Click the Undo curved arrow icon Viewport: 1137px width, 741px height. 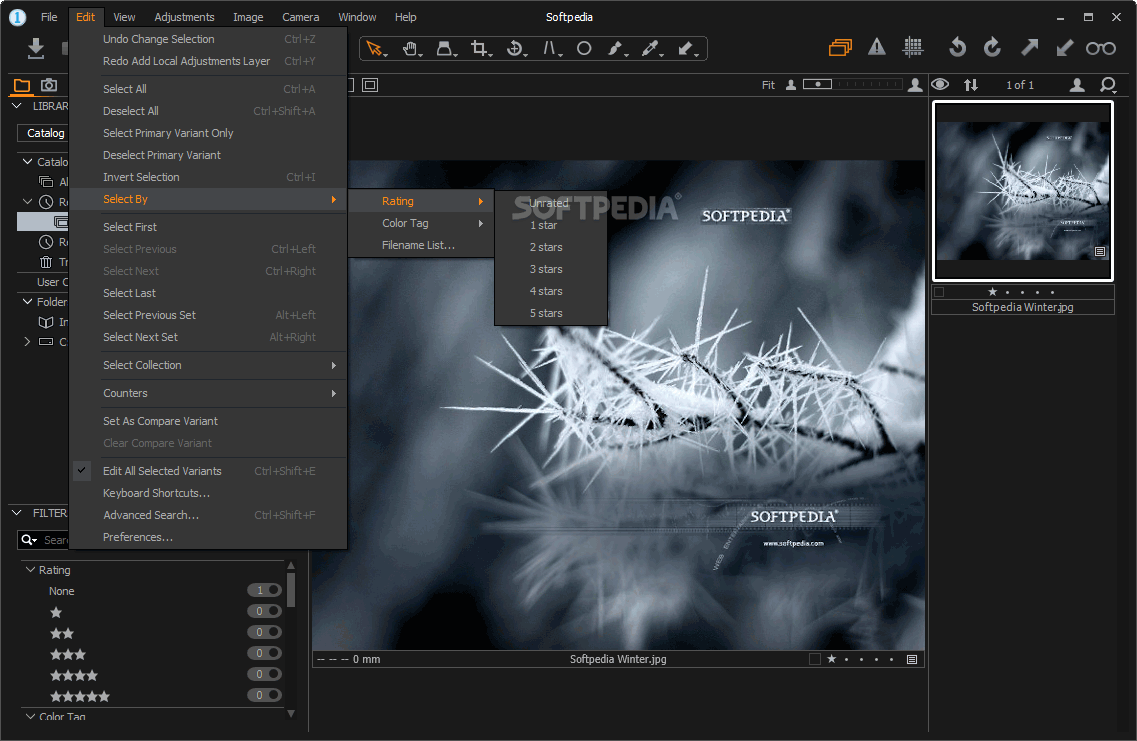(x=957, y=47)
